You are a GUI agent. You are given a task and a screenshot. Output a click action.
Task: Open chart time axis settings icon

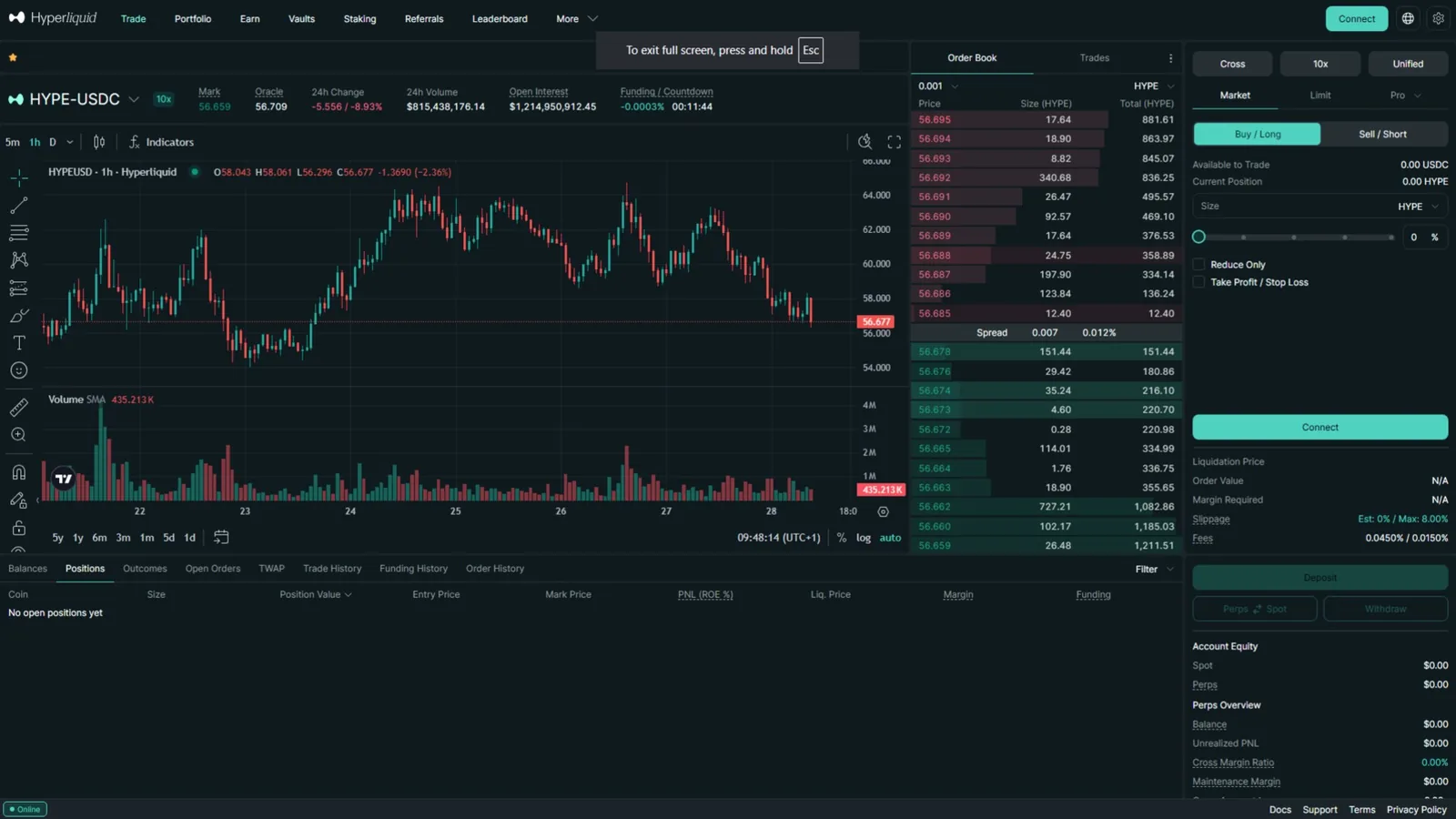[x=883, y=511]
